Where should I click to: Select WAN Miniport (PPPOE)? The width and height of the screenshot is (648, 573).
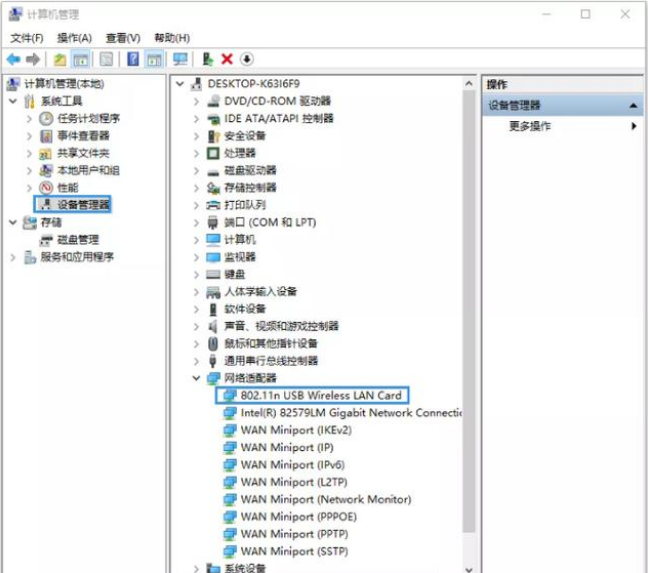point(298,517)
